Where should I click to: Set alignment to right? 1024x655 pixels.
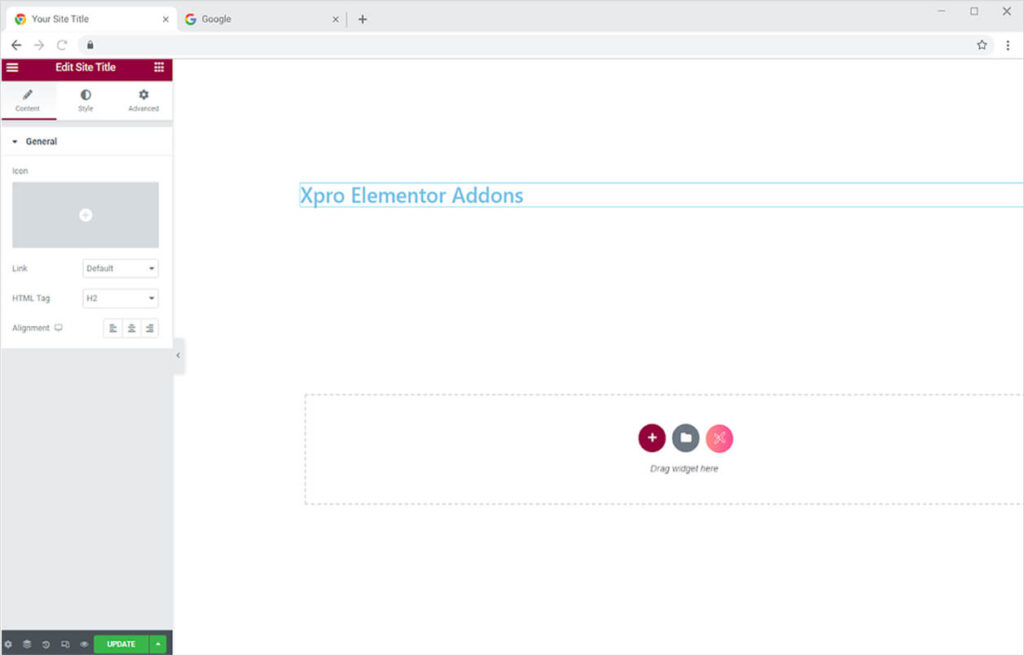coord(149,328)
